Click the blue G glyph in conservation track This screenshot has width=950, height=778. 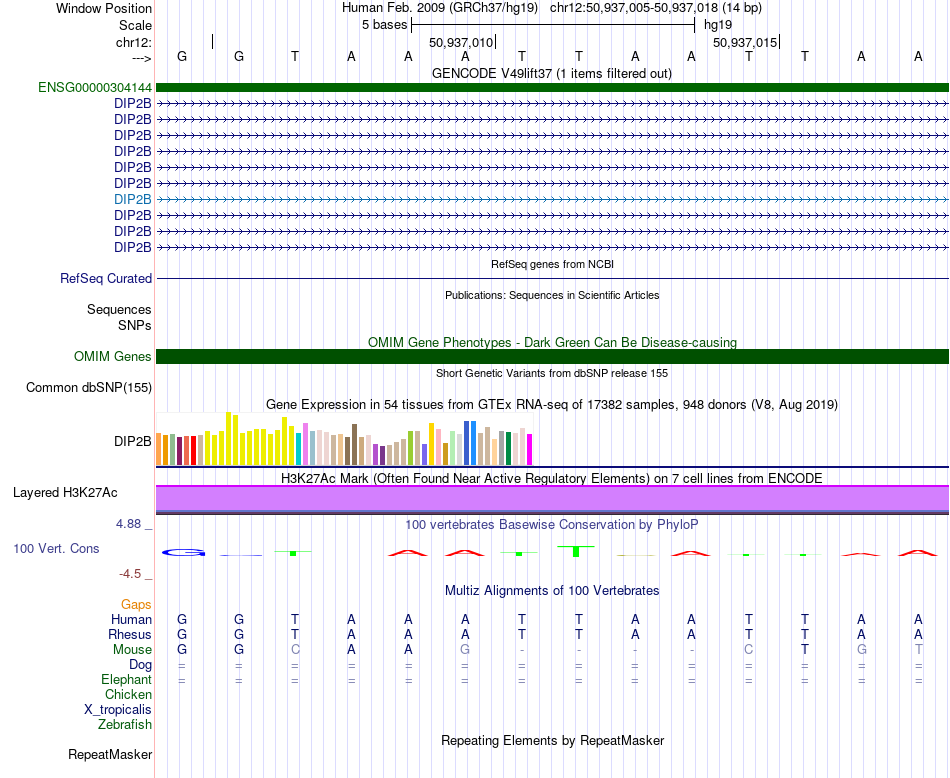pyautogui.click(x=184, y=552)
